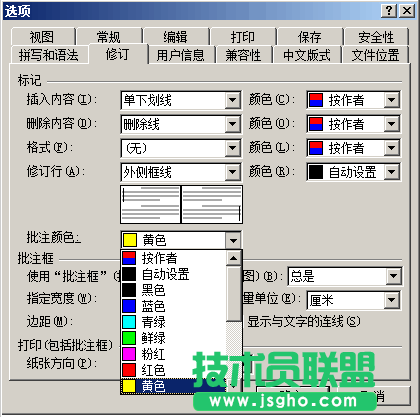The image size is (420, 417).
Task: Pick 青绿 cyan color option
Action: click(174, 322)
